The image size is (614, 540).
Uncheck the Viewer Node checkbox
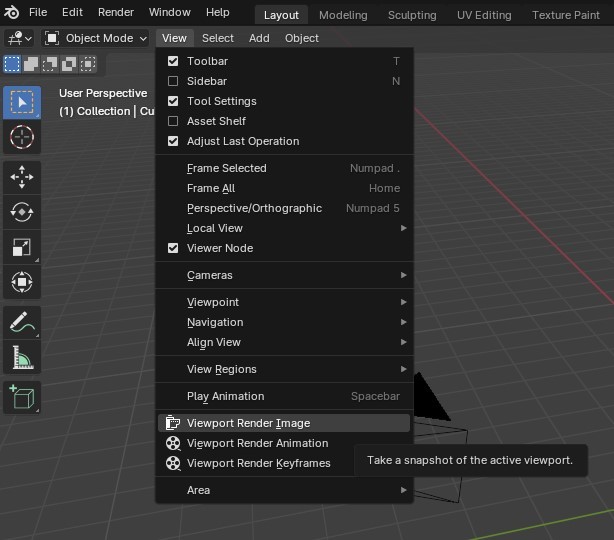tap(173, 248)
